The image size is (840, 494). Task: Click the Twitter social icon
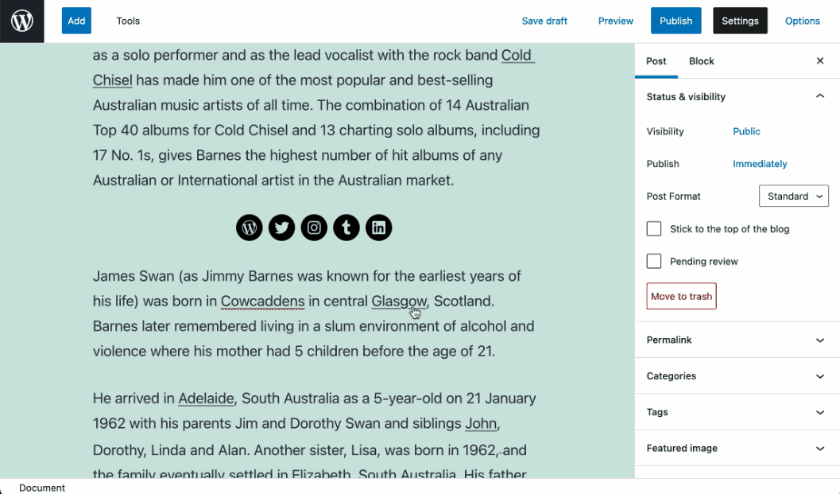pos(282,228)
